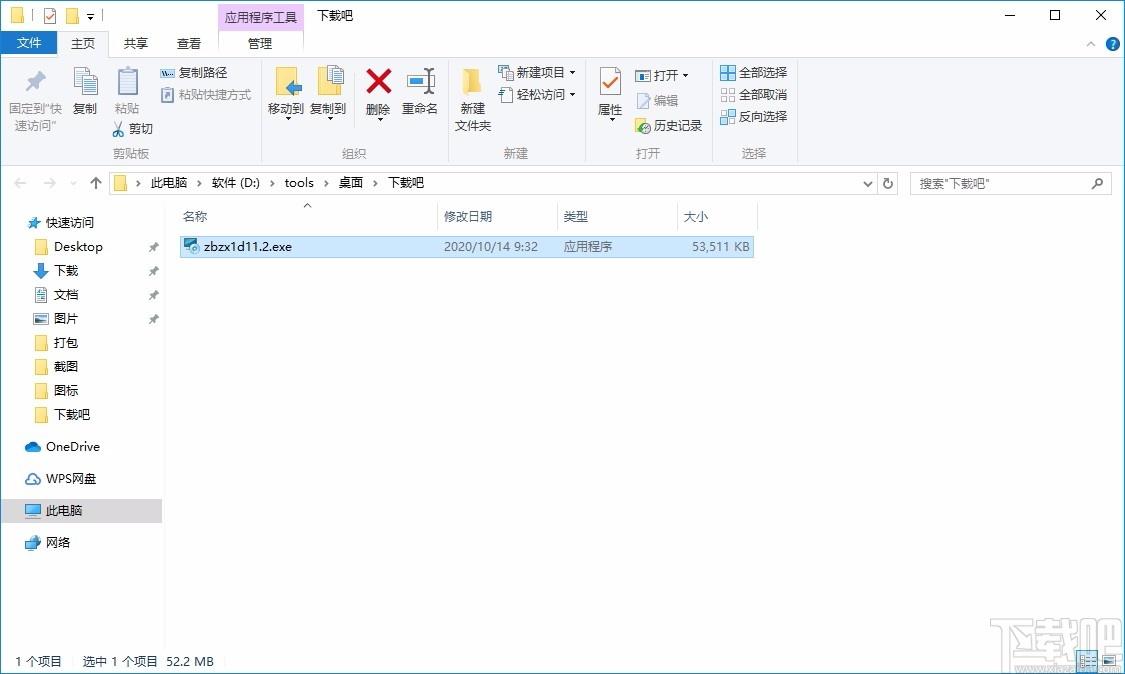Paste shortcut (粘贴快捷方式) option
Viewport: 1125px width, 674px height.
206,95
